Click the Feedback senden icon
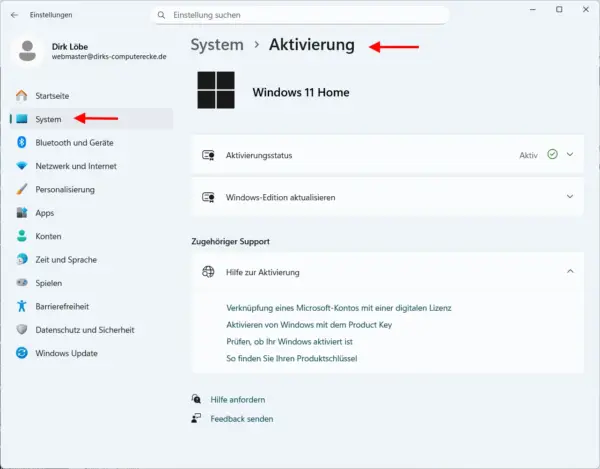 click(x=196, y=418)
